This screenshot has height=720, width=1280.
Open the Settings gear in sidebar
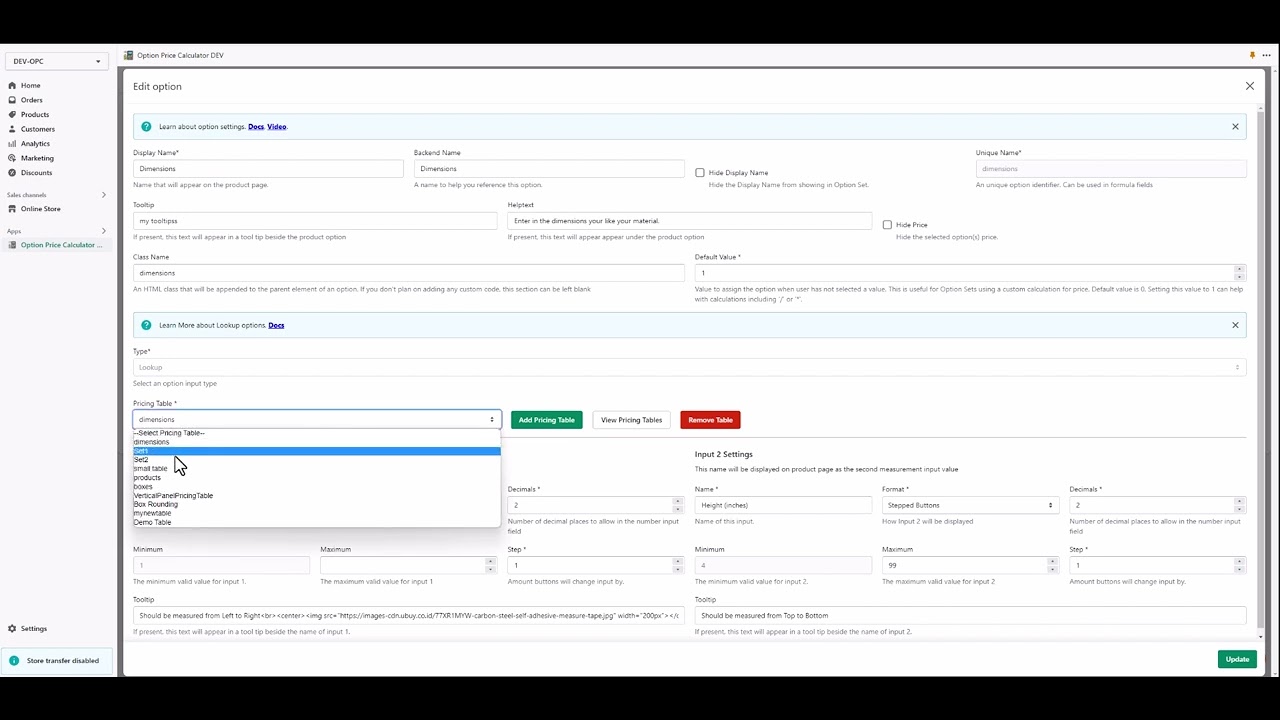coord(12,629)
